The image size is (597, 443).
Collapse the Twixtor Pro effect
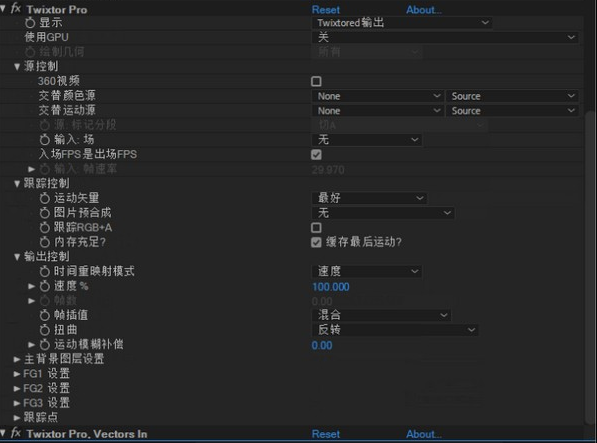(3, 8)
